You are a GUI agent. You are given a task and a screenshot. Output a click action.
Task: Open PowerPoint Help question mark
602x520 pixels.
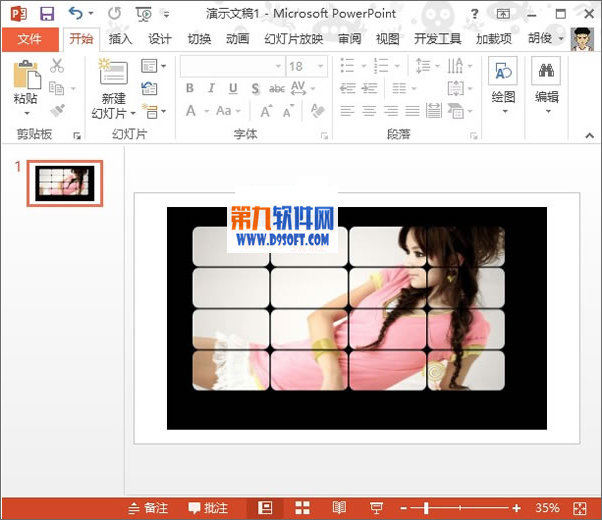[x=475, y=14]
